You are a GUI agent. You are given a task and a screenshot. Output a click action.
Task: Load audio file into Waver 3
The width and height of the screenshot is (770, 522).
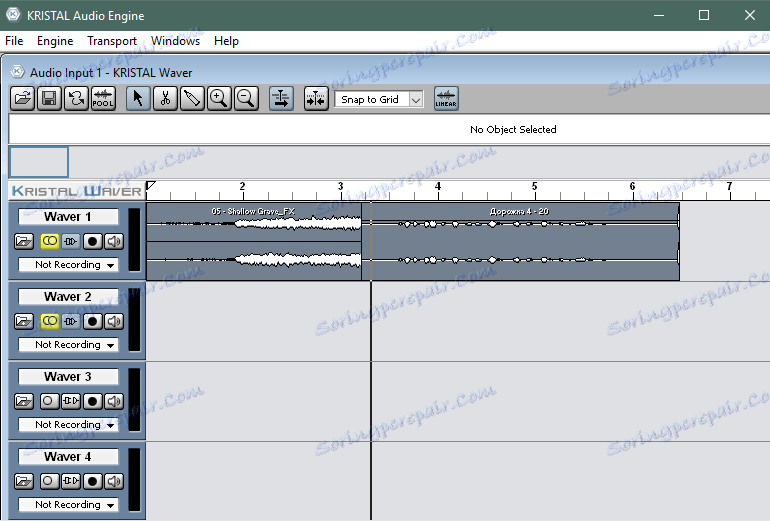click(x=24, y=401)
